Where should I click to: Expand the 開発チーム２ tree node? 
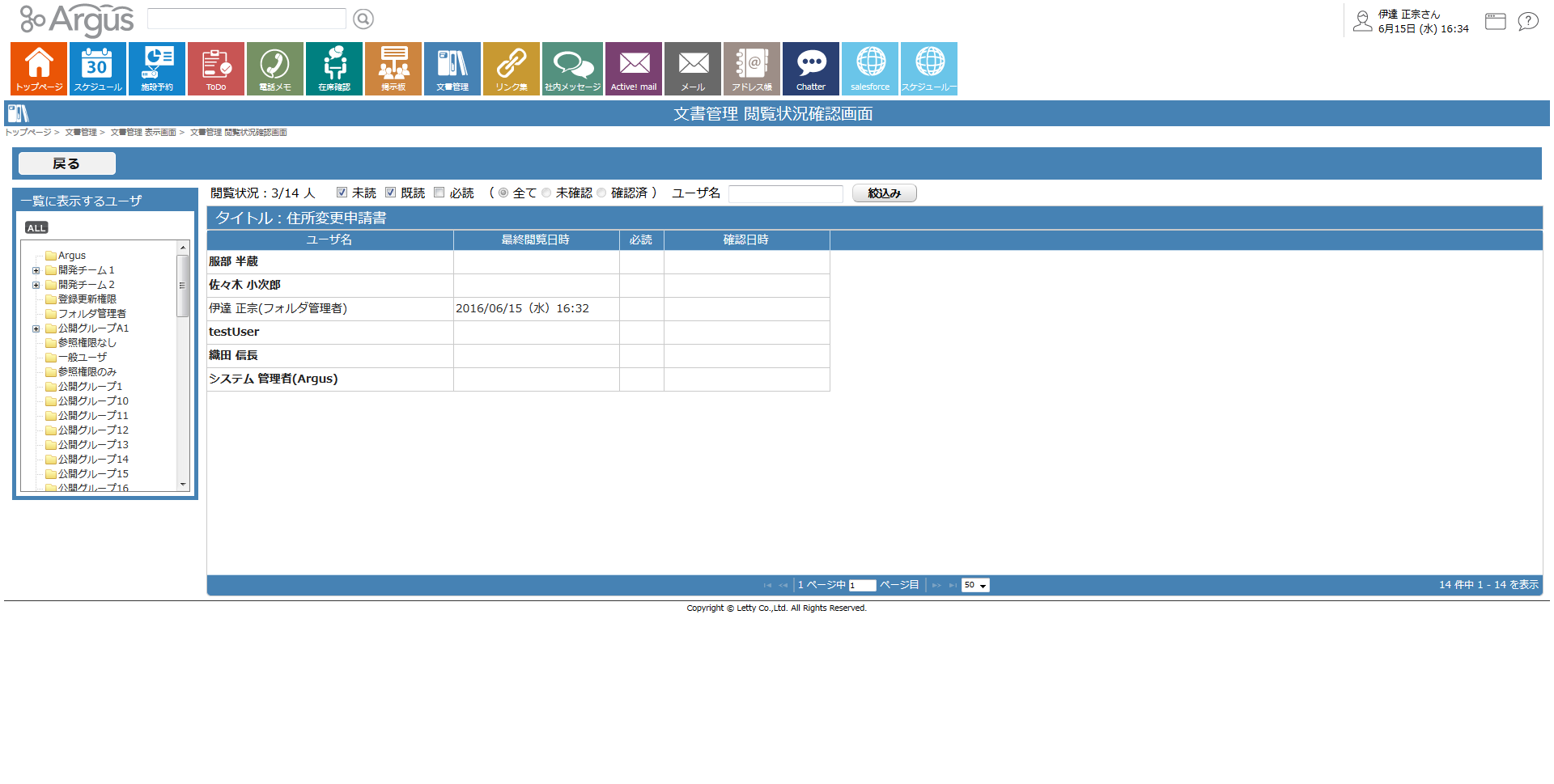pos(36,285)
